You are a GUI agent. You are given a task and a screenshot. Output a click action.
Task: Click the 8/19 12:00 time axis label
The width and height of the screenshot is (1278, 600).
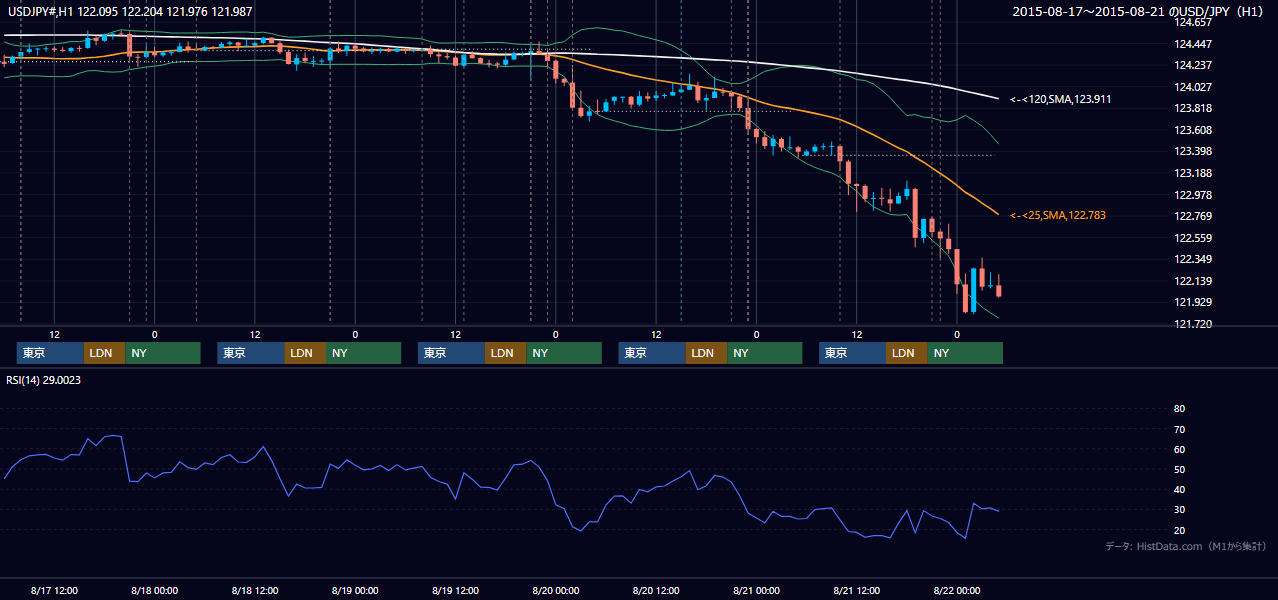455,590
